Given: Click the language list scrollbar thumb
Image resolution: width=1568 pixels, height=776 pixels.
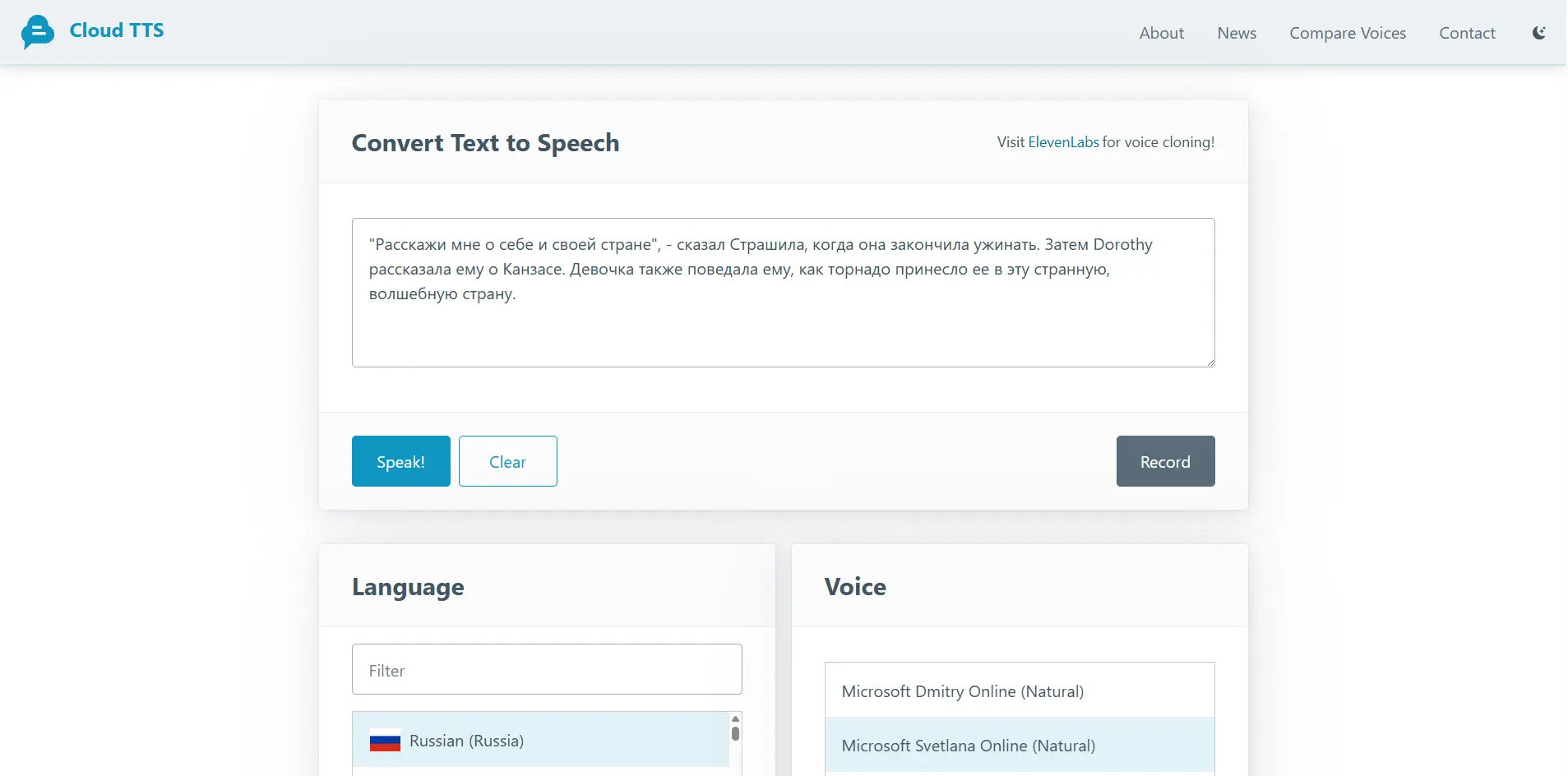Looking at the screenshot, I should (x=735, y=733).
